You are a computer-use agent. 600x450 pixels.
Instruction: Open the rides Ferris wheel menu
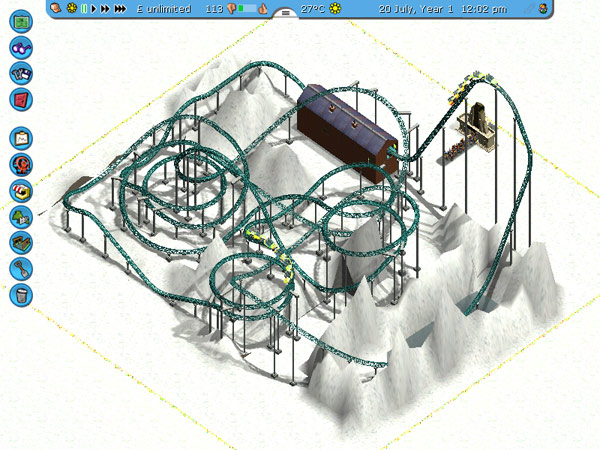coord(21,165)
